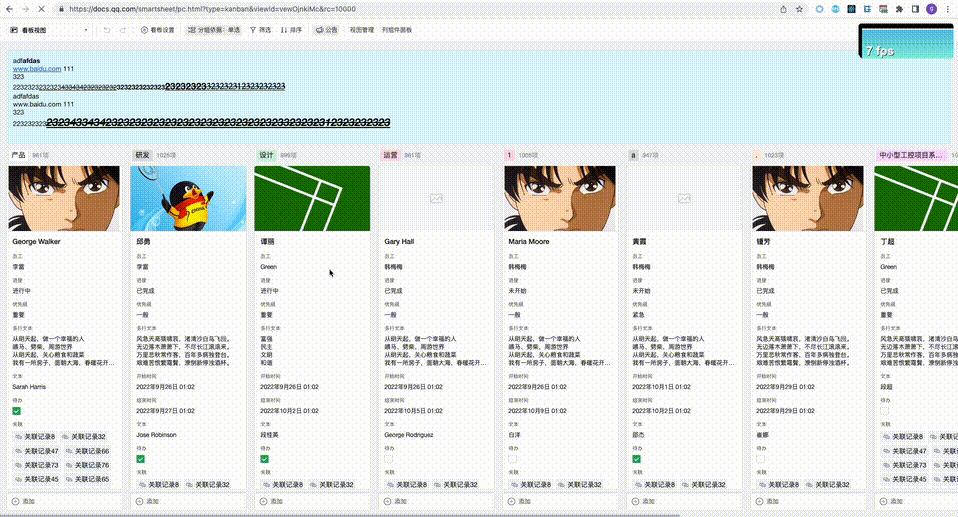Open the 排序 sort option

click(x=291, y=30)
